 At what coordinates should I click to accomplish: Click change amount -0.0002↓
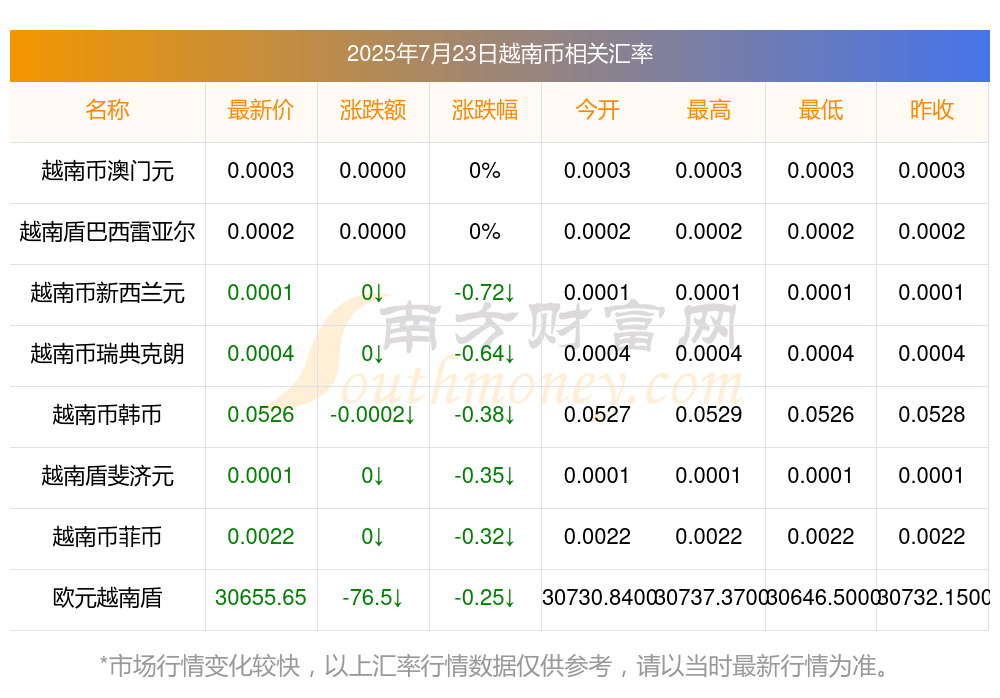pos(373,415)
